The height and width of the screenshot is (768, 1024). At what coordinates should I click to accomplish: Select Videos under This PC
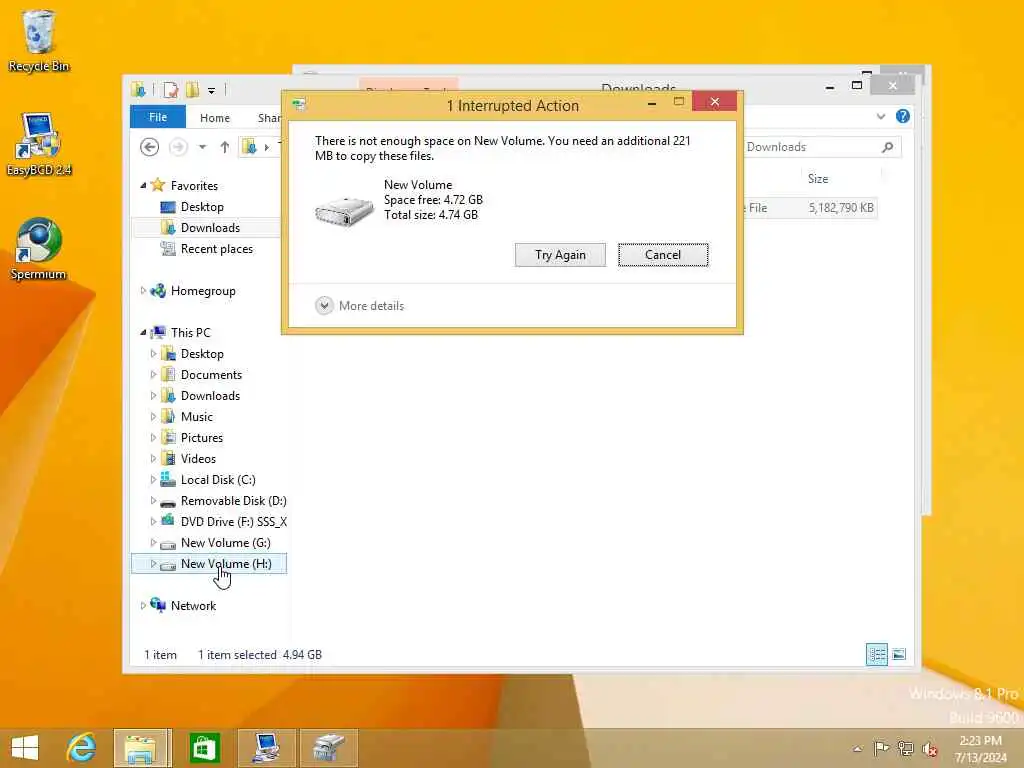coord(198,458)
